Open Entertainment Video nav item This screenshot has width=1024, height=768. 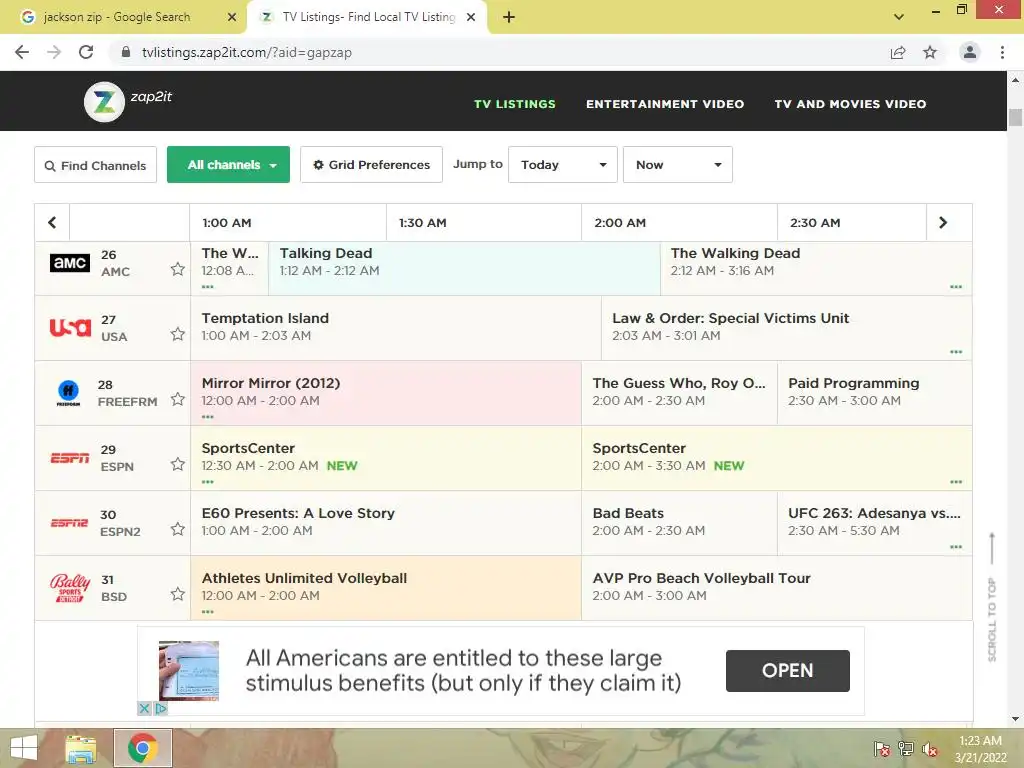665,104
